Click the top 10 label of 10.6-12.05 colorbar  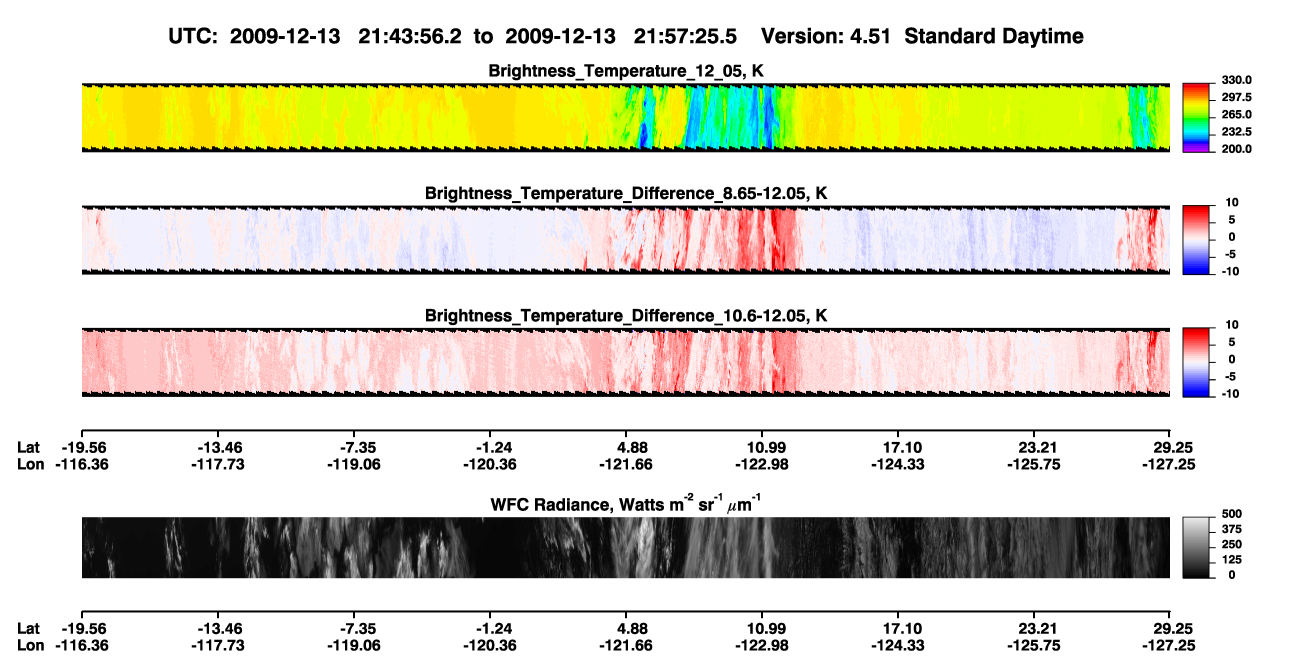(1231, 325)
